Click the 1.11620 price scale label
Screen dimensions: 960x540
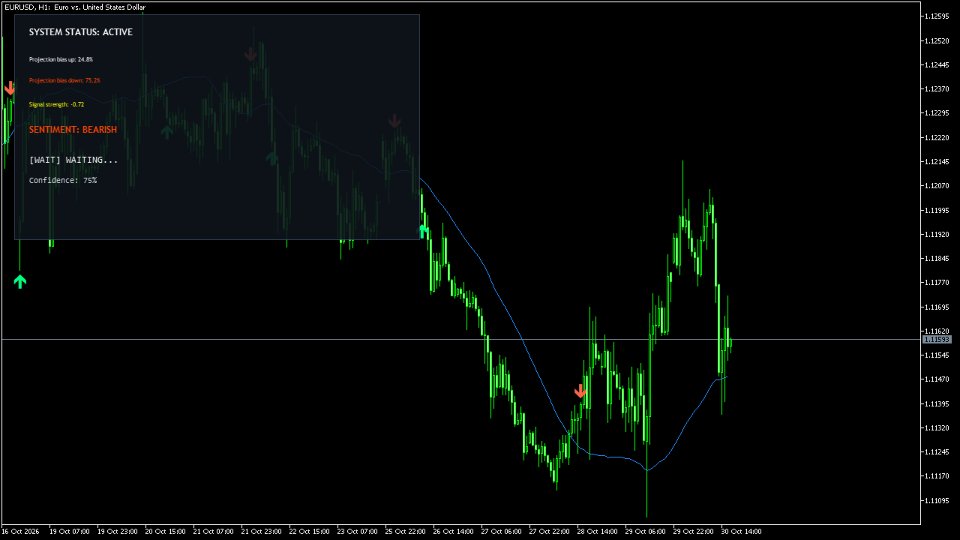[x=936, y=331]
